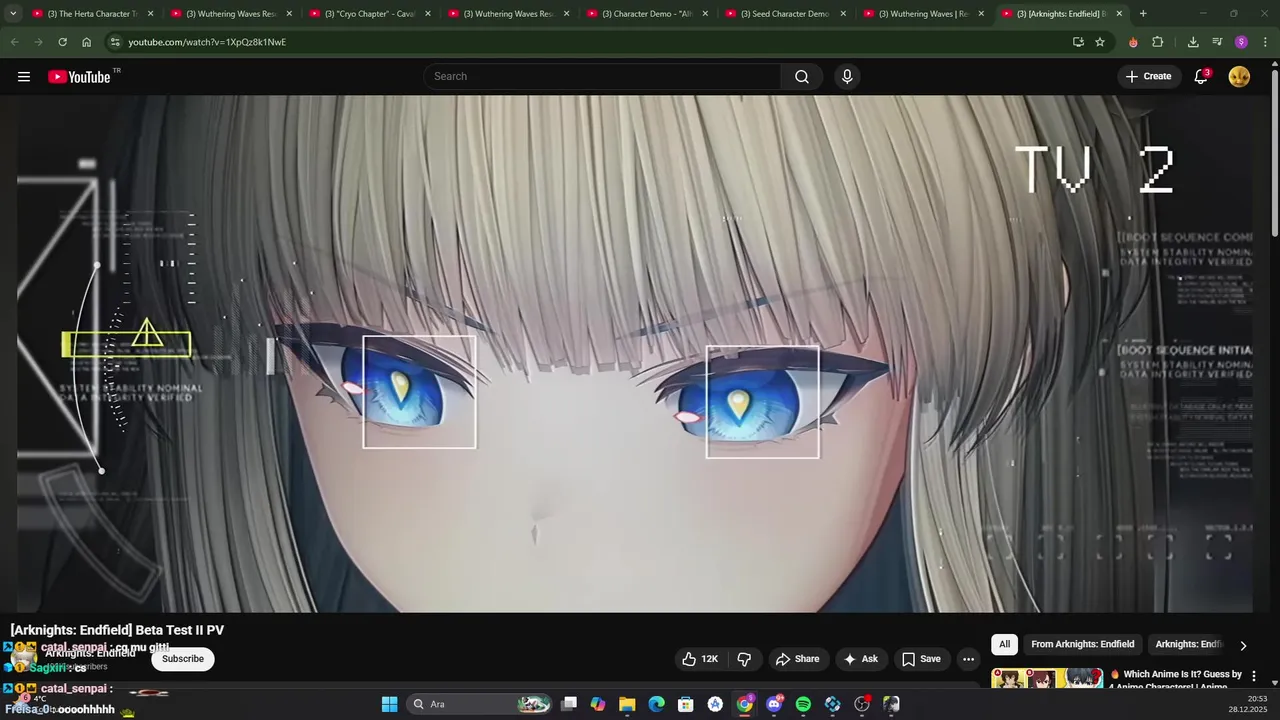The image size is (1280, 720).
Task: Click the video title Beta Test II PV
Action: coord(117,630)
